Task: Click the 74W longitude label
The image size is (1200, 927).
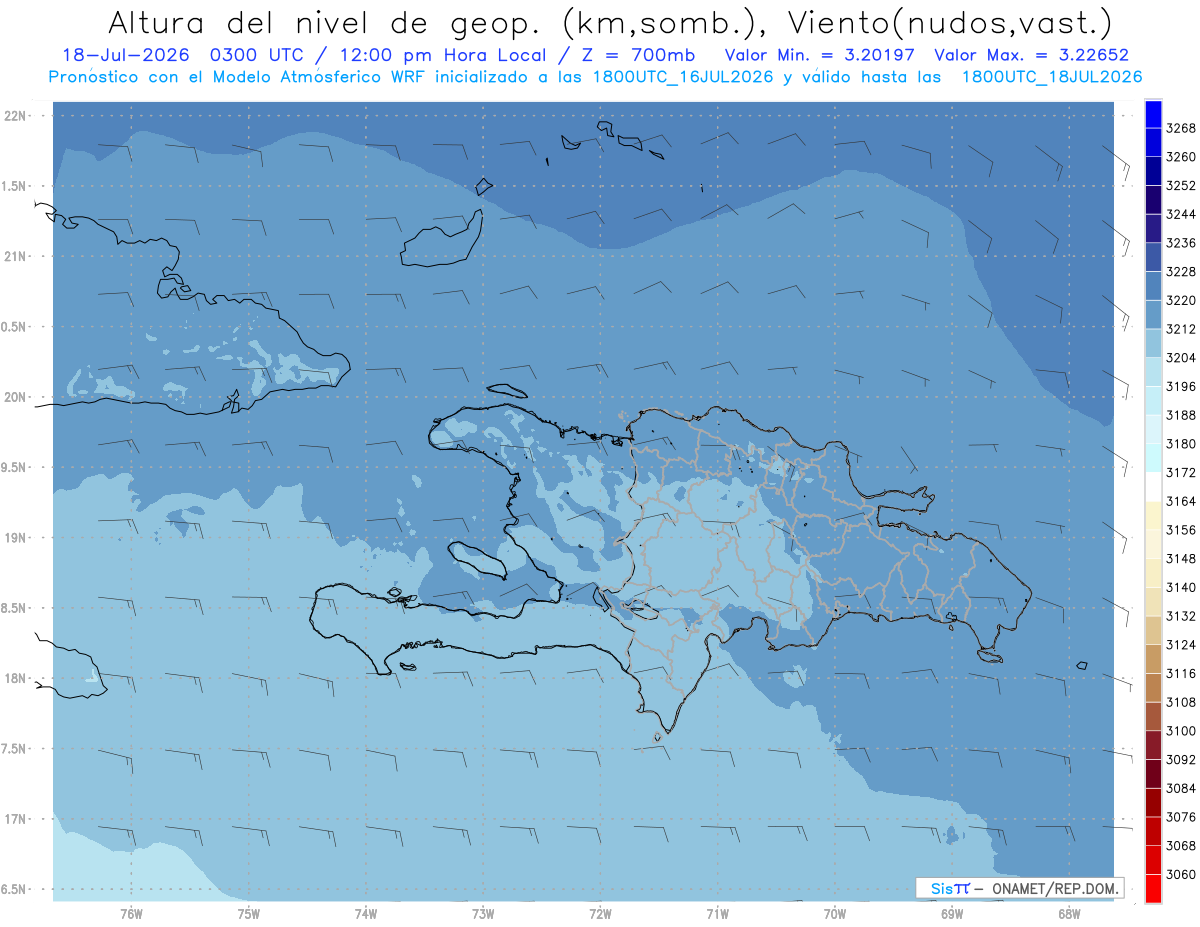Action: click(366, 914)
